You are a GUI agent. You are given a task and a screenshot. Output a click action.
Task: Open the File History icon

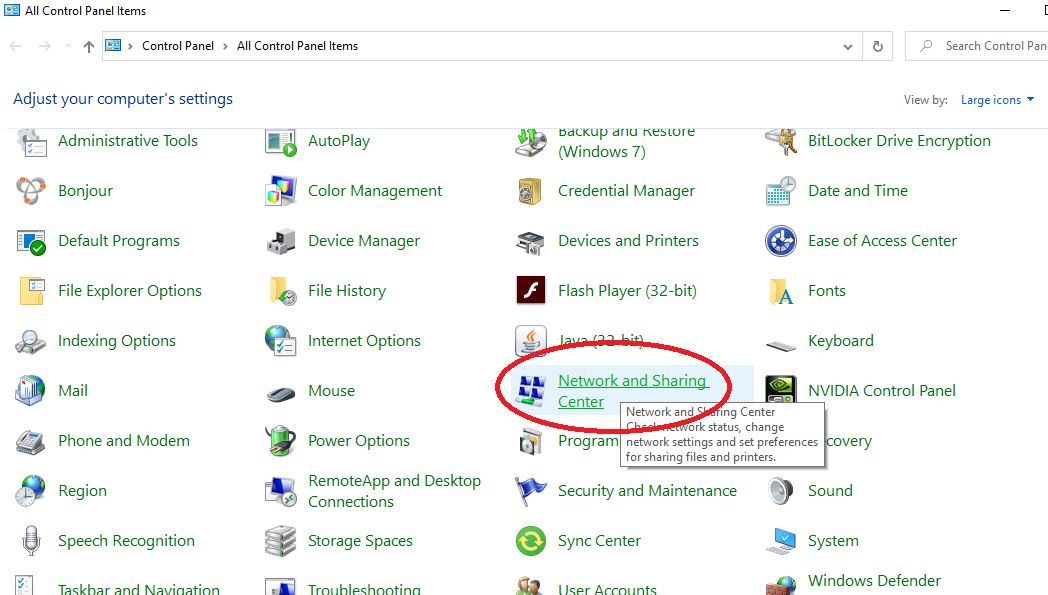(282, 291)
